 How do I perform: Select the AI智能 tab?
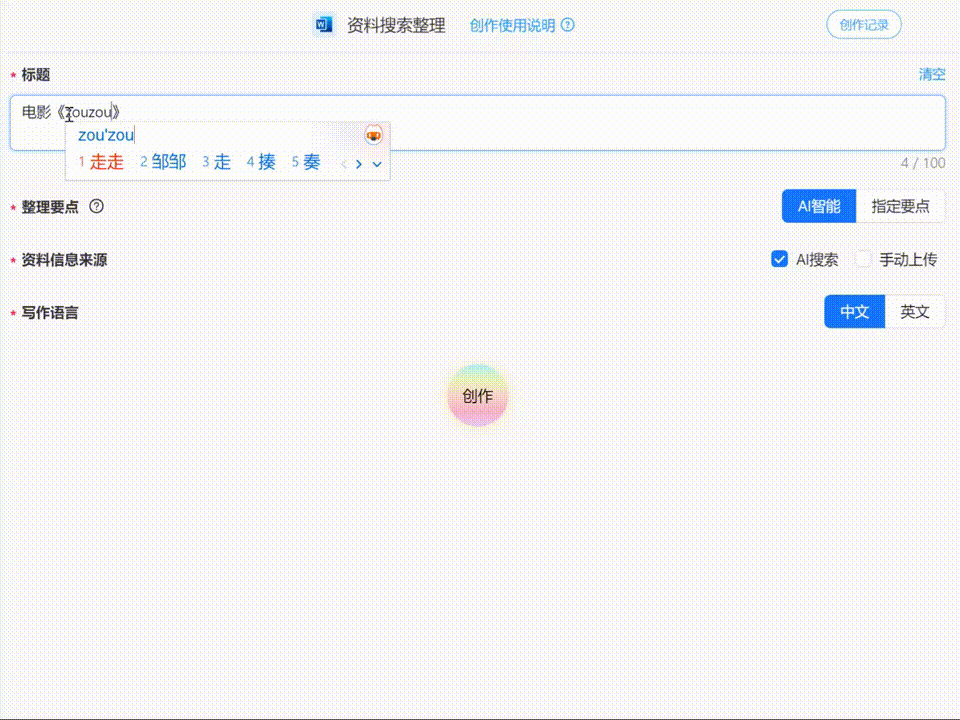(x=818, y=207)
